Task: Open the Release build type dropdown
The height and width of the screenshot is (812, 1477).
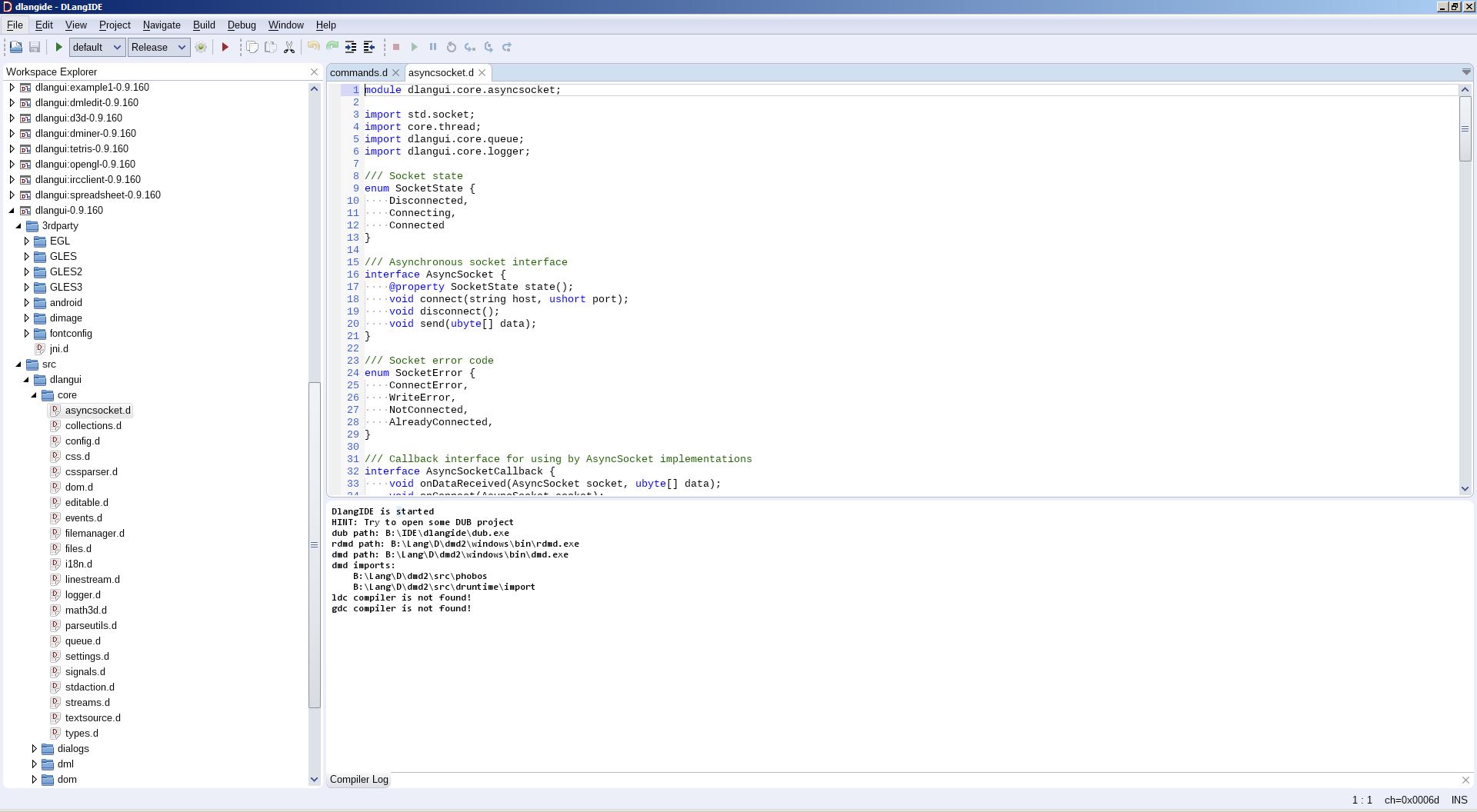Action: coord(158,47)
